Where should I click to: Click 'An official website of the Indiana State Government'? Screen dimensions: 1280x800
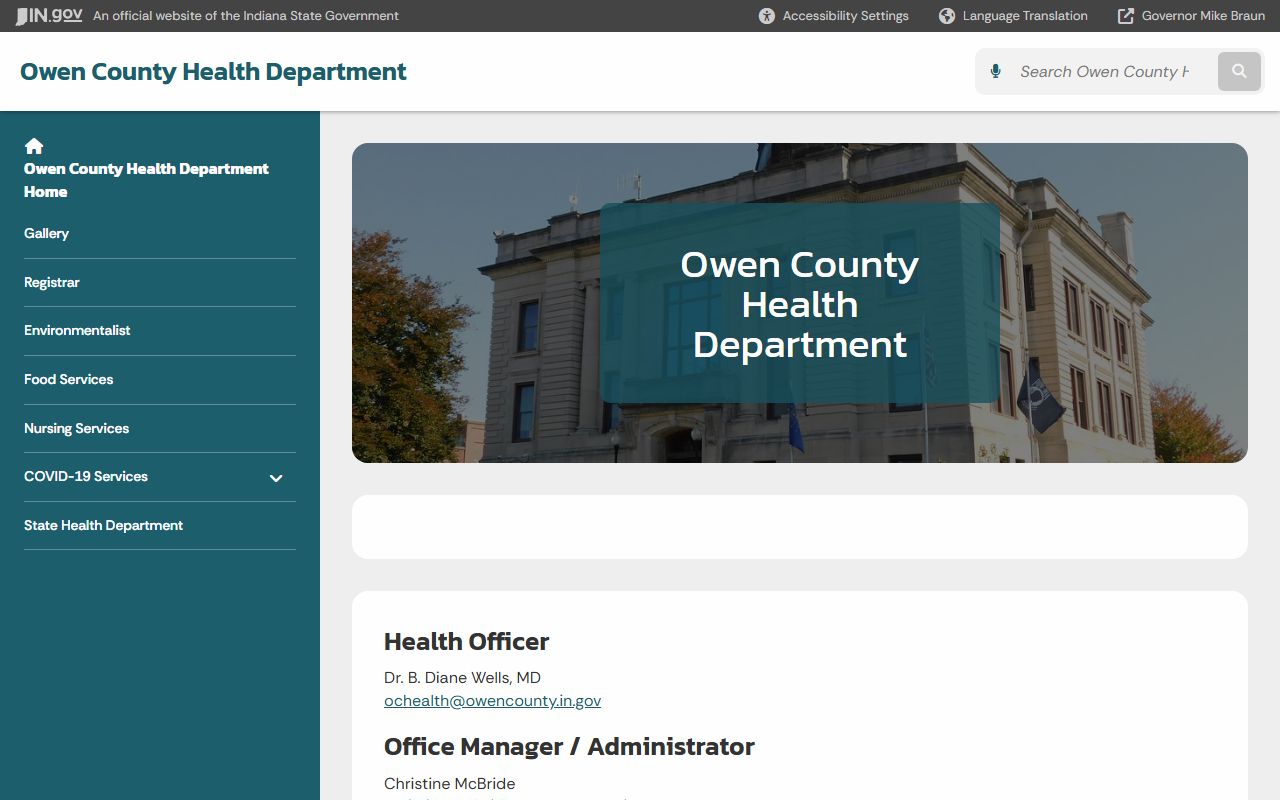pyautogui.click(x=246, y=16)
